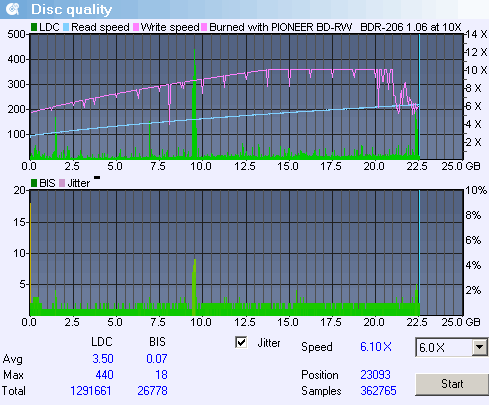
Task: Open the 6.0X speed dropdown arrow
Action: coord(479,348)
